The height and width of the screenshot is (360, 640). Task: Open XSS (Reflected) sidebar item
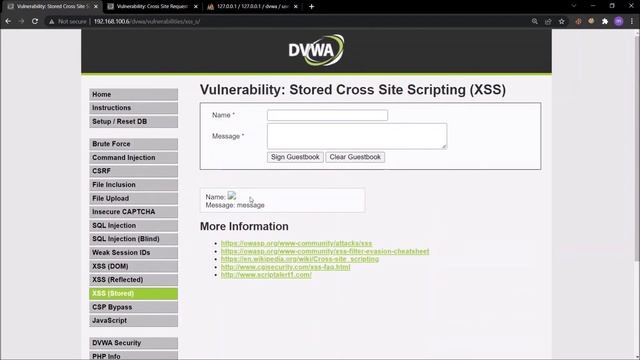point(133,280)
